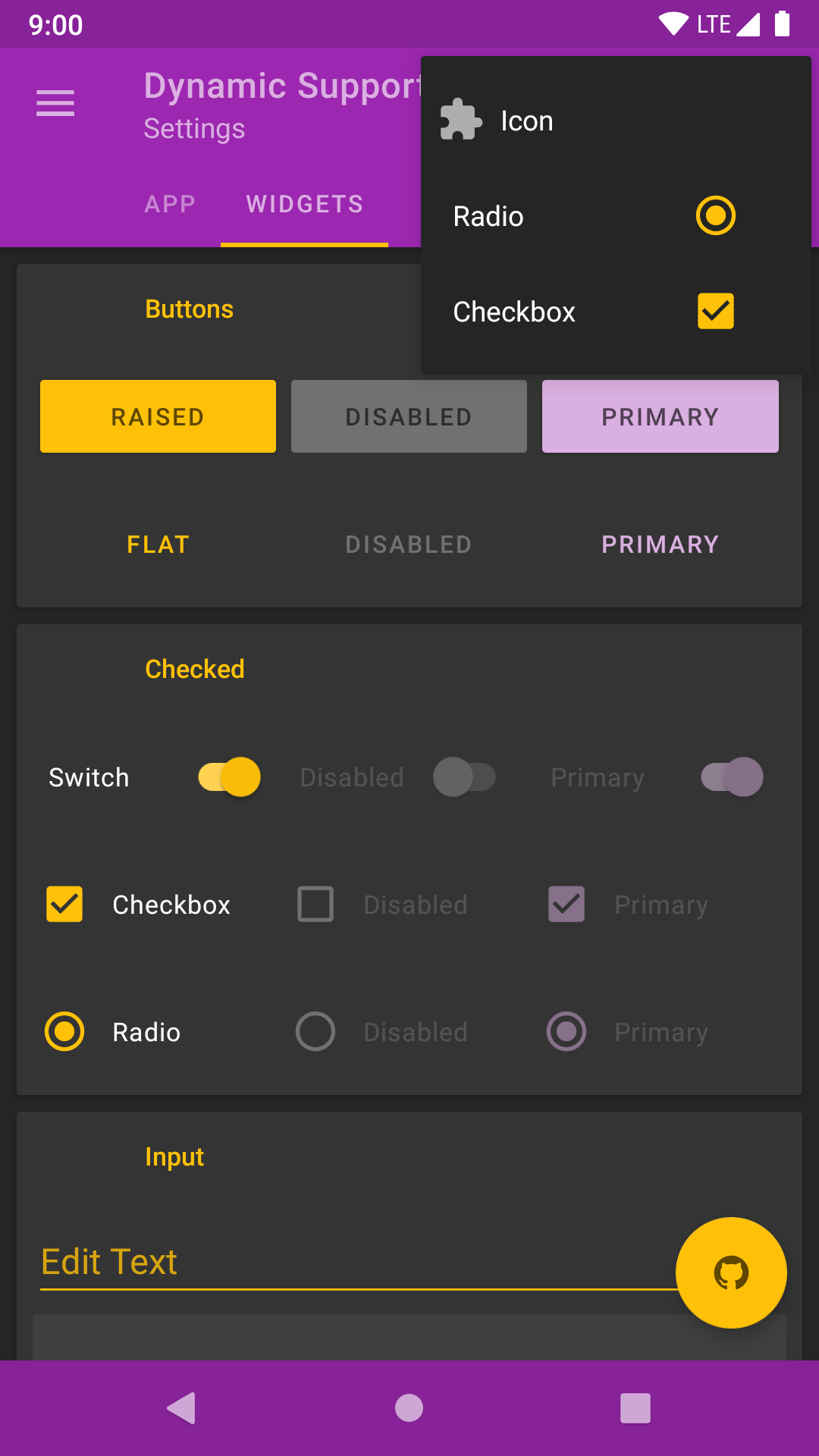Select Radio from the popup menu

tap(488, 215)
